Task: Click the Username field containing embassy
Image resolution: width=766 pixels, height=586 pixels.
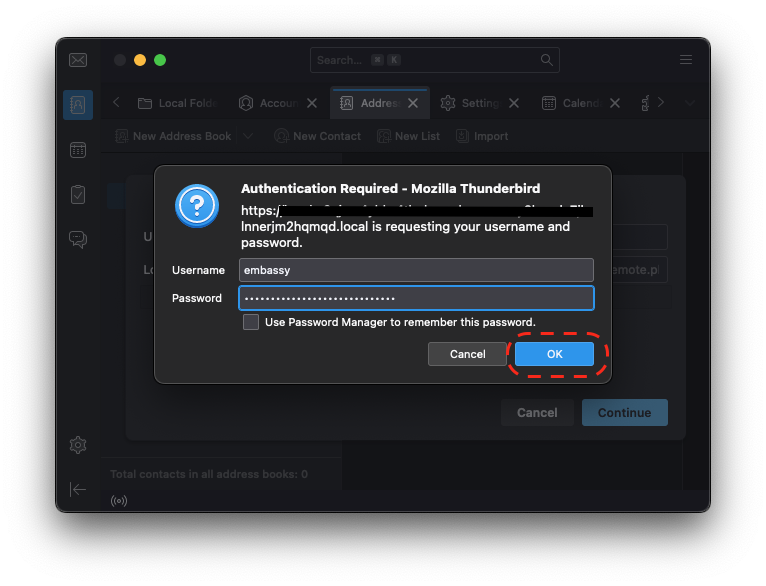Action: (x=416, y=270)
